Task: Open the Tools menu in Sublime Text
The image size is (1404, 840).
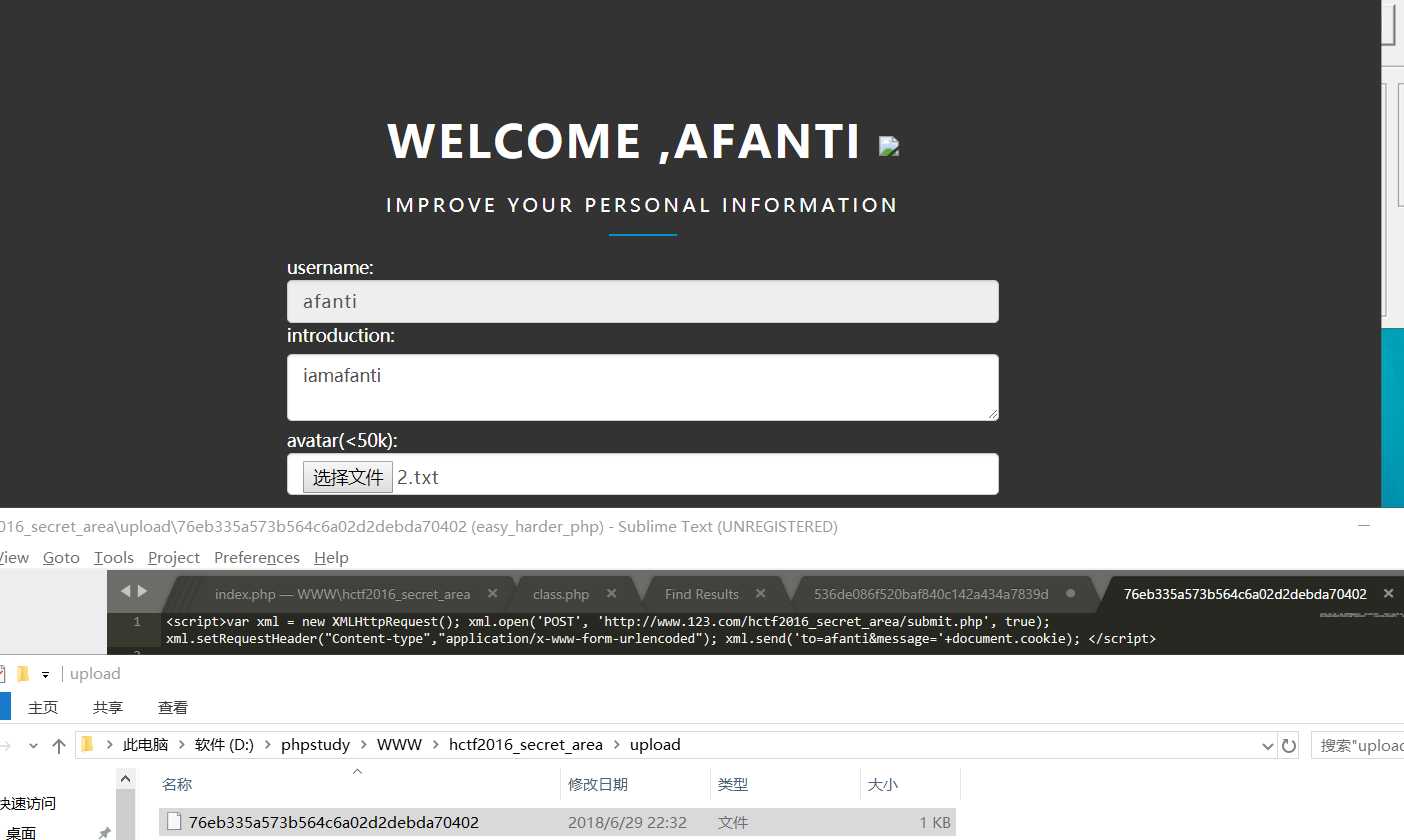Action: point(114,557)
